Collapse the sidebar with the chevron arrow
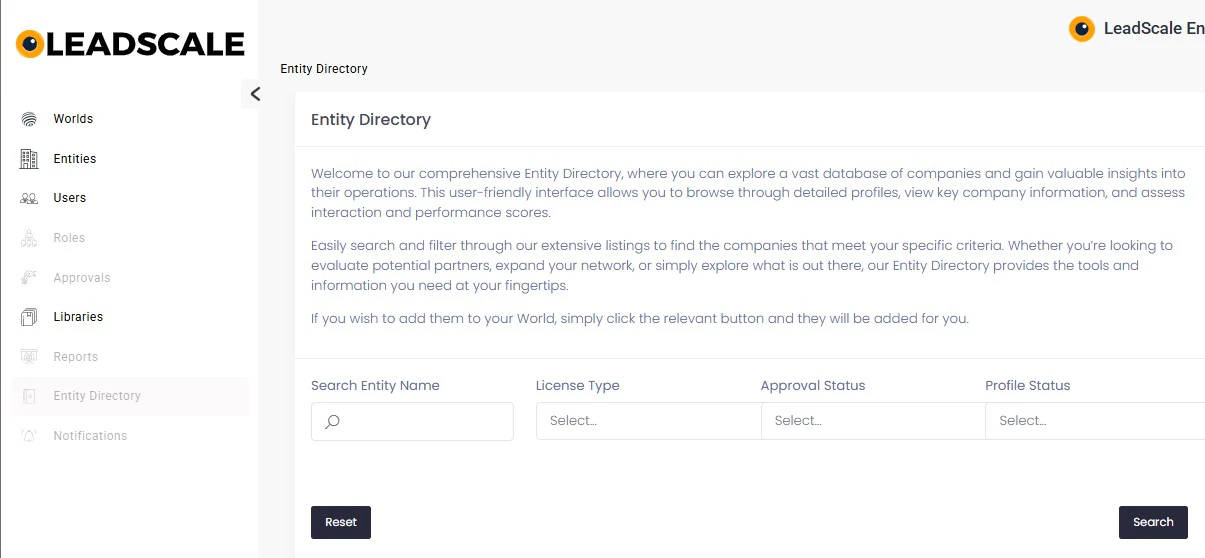Screen dimensions: 1205x558 255,94
